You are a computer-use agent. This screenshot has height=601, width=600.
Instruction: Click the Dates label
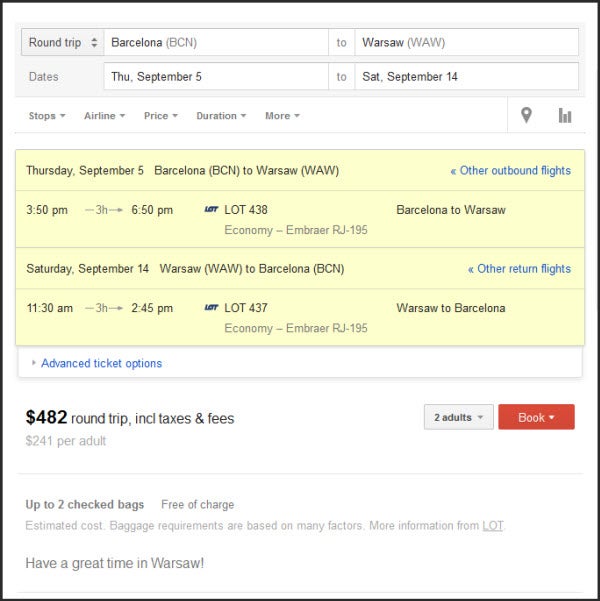point(44,77)
